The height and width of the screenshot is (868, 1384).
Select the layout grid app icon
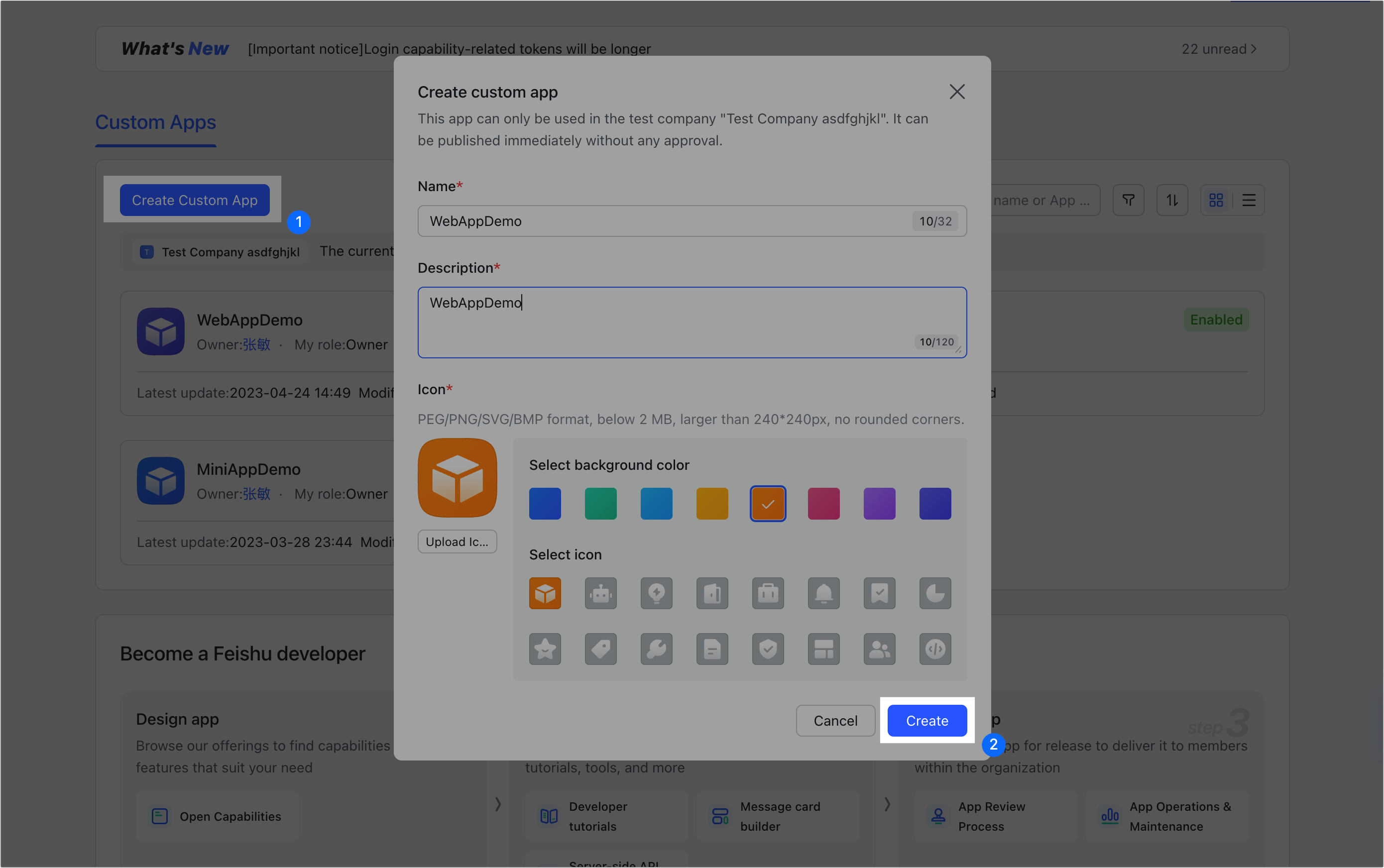tap(823, 649)
